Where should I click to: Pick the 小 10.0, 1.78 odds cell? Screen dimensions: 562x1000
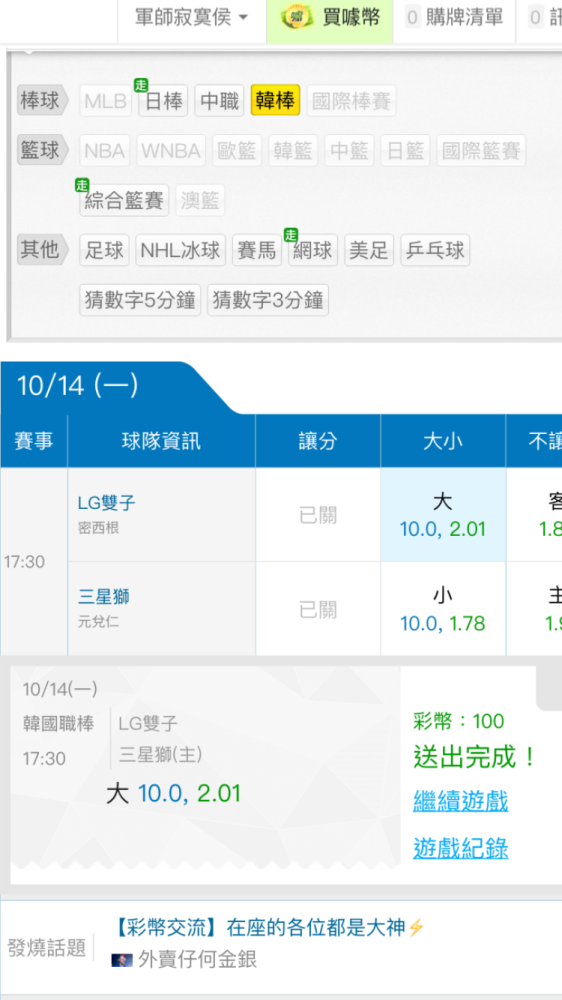(443, 608)
